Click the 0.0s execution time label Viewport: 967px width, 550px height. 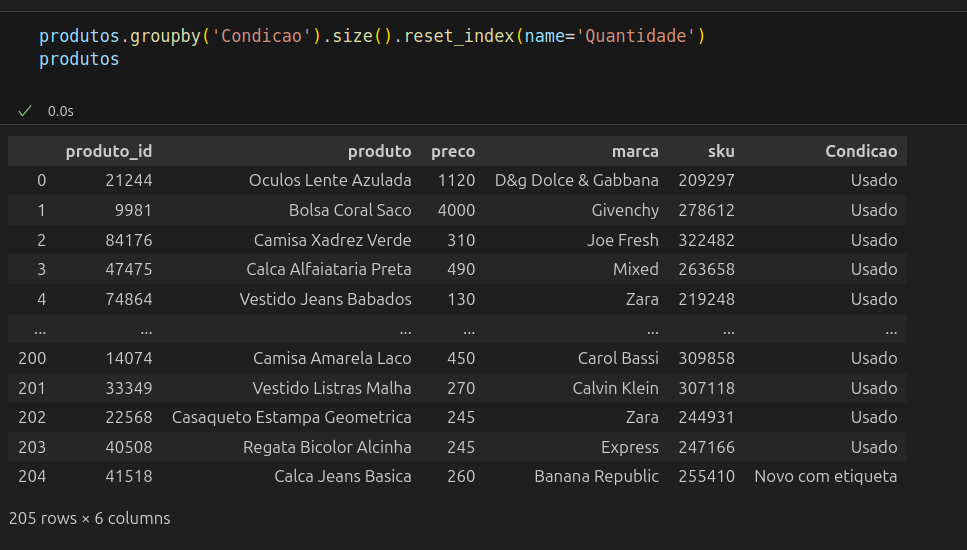coord(60,111)
